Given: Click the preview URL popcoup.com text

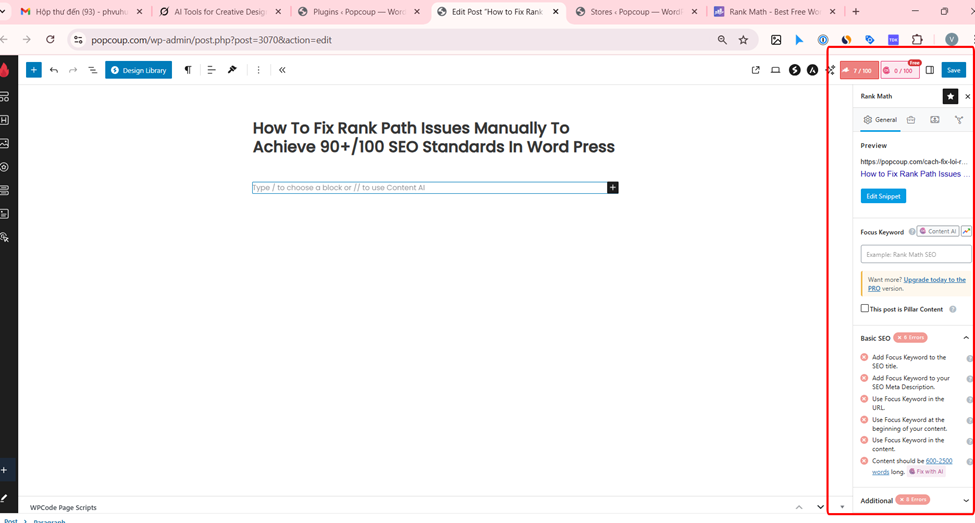Looking at the screenshot, I should 913,161.
